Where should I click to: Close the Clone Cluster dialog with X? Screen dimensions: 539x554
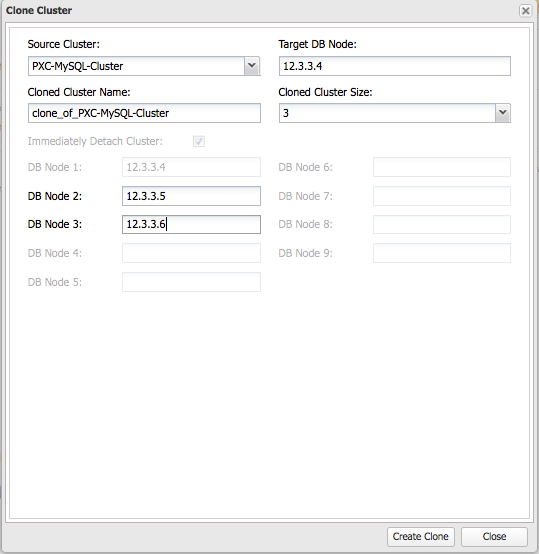525,11
